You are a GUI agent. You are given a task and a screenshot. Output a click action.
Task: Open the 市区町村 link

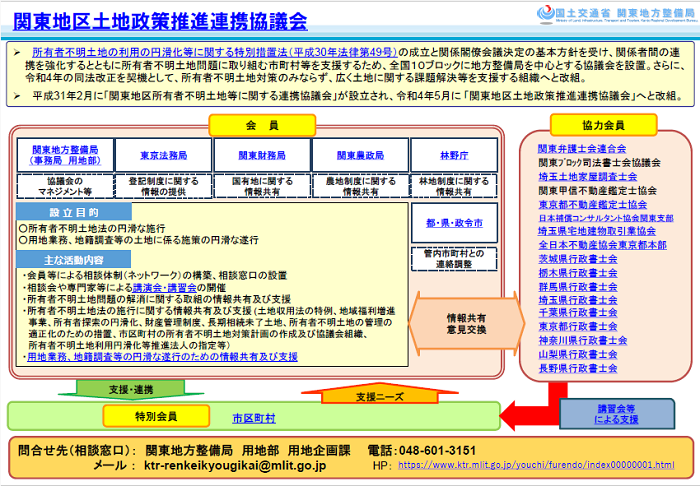(254, 418)
